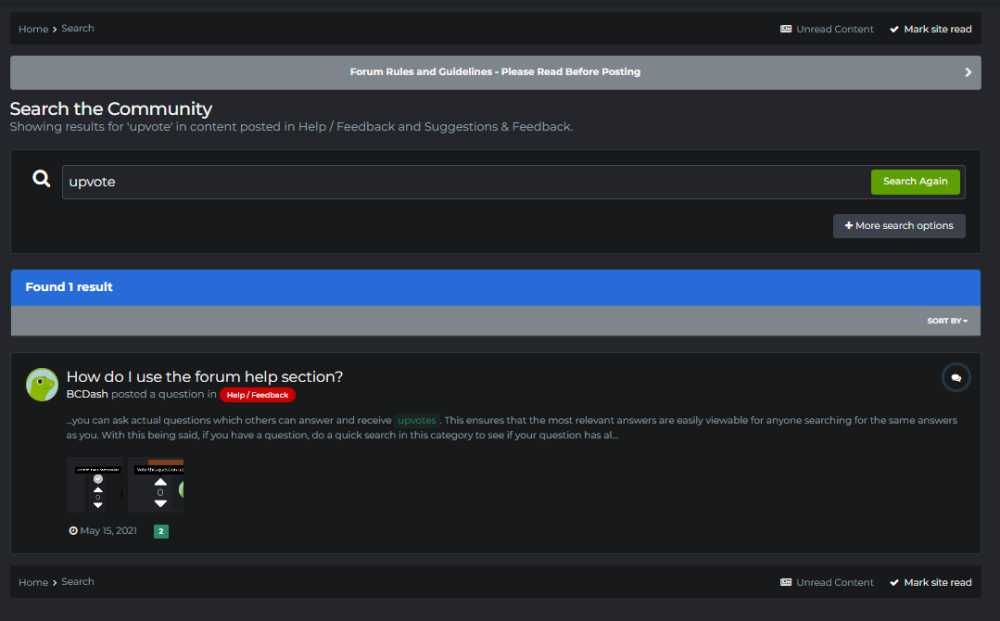Click the comment bubble icon on result

[956, 377]
